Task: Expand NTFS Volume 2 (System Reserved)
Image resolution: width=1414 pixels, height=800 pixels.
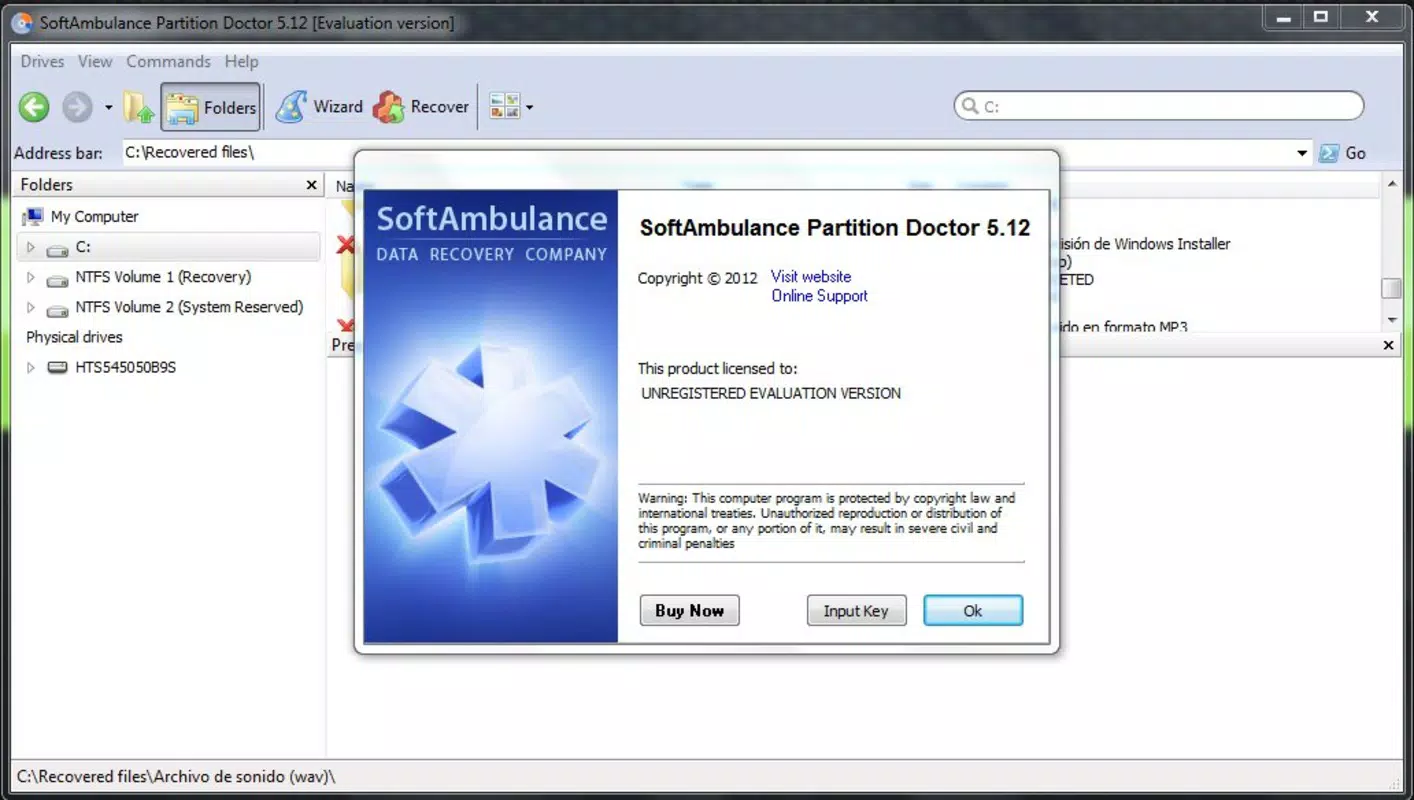Action: pos(30,307)
